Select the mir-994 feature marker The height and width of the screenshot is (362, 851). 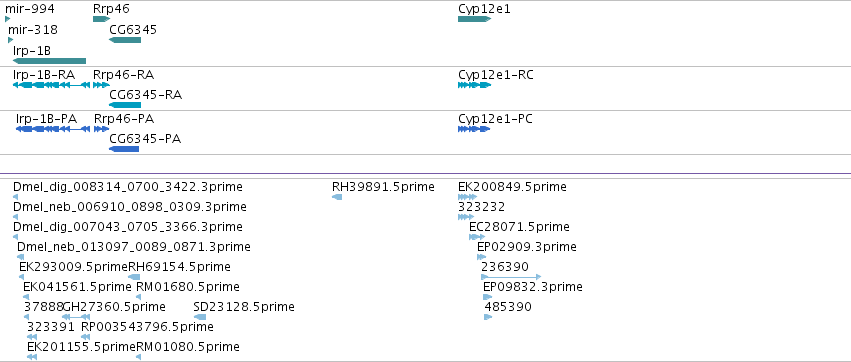(8, 19)
